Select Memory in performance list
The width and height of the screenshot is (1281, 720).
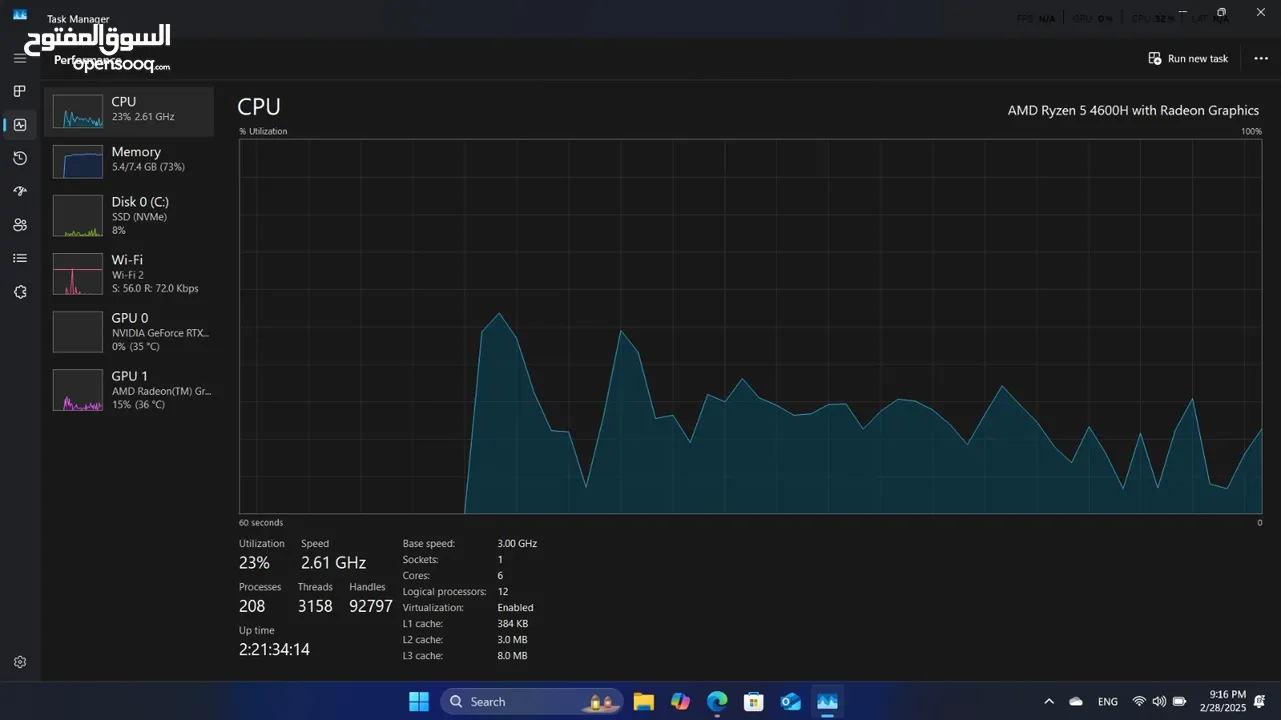(x=128, y=161)
